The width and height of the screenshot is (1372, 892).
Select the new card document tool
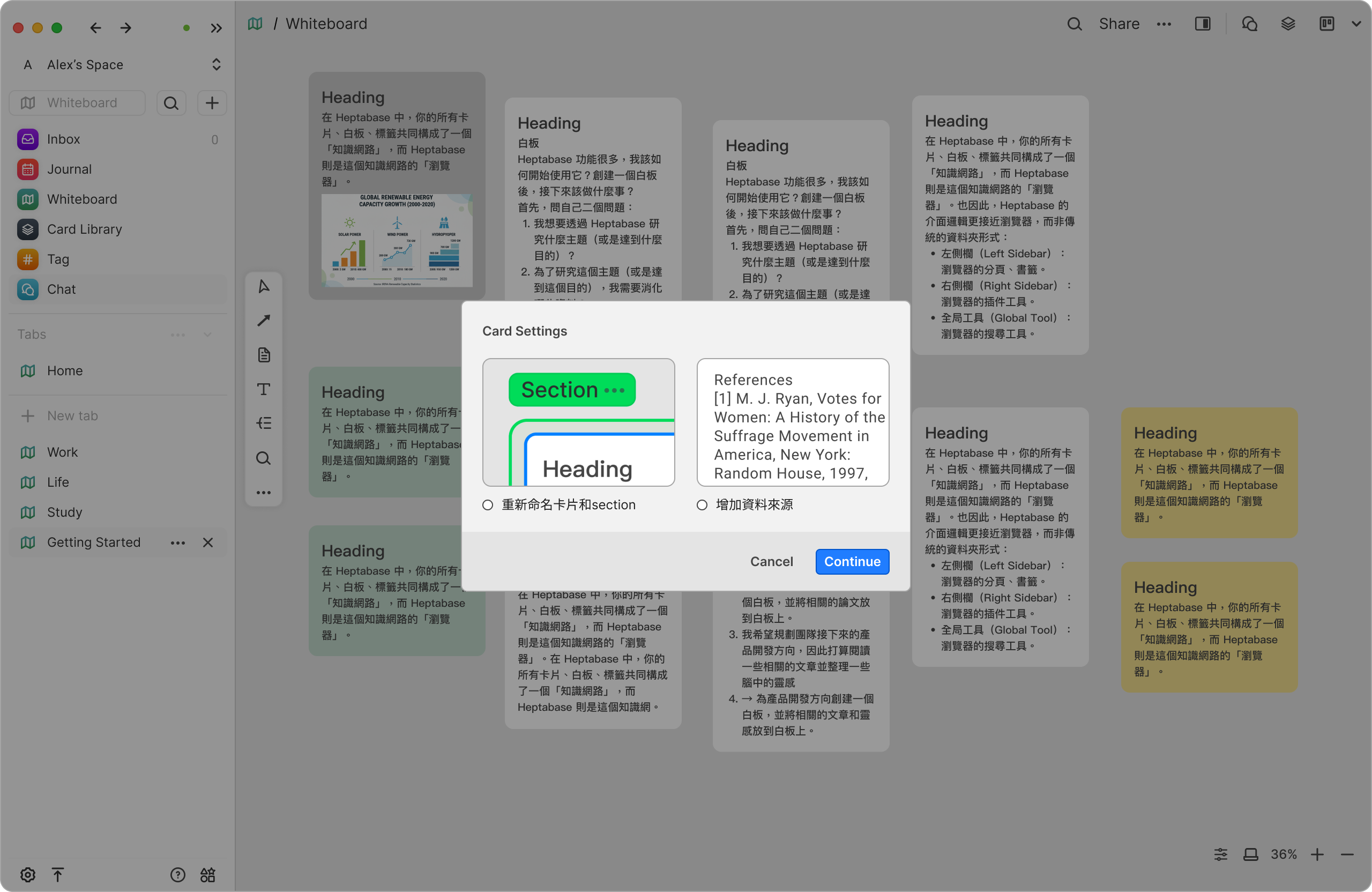click(264, 355)
